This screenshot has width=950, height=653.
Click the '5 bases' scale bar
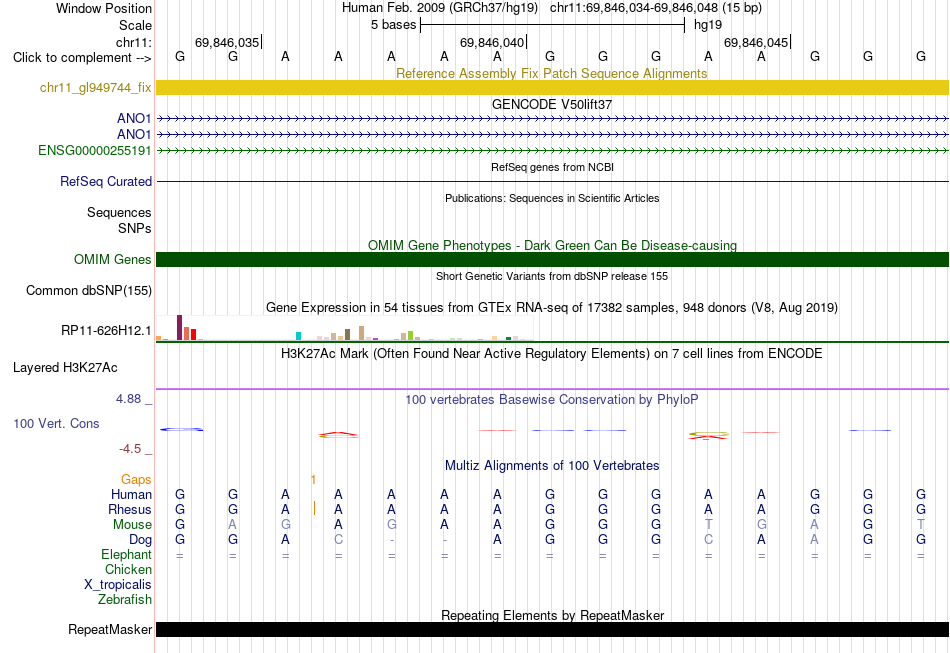552,25
